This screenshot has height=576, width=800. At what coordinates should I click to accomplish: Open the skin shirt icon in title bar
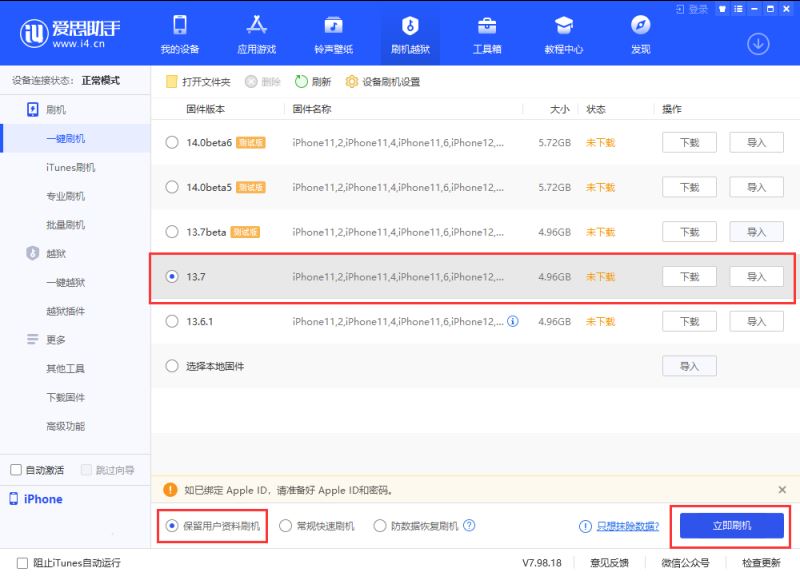[x=722, y=9]
